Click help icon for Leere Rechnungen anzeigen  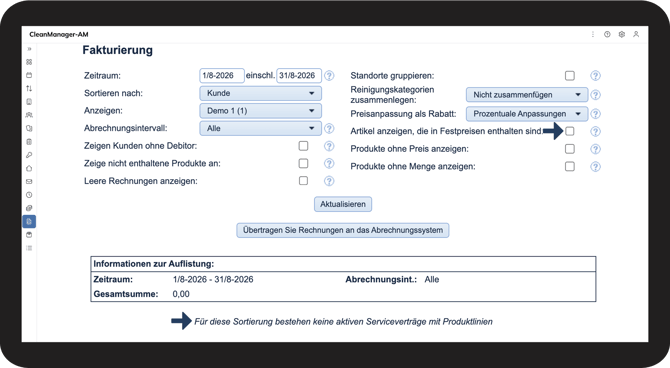(x=329, y=181)
